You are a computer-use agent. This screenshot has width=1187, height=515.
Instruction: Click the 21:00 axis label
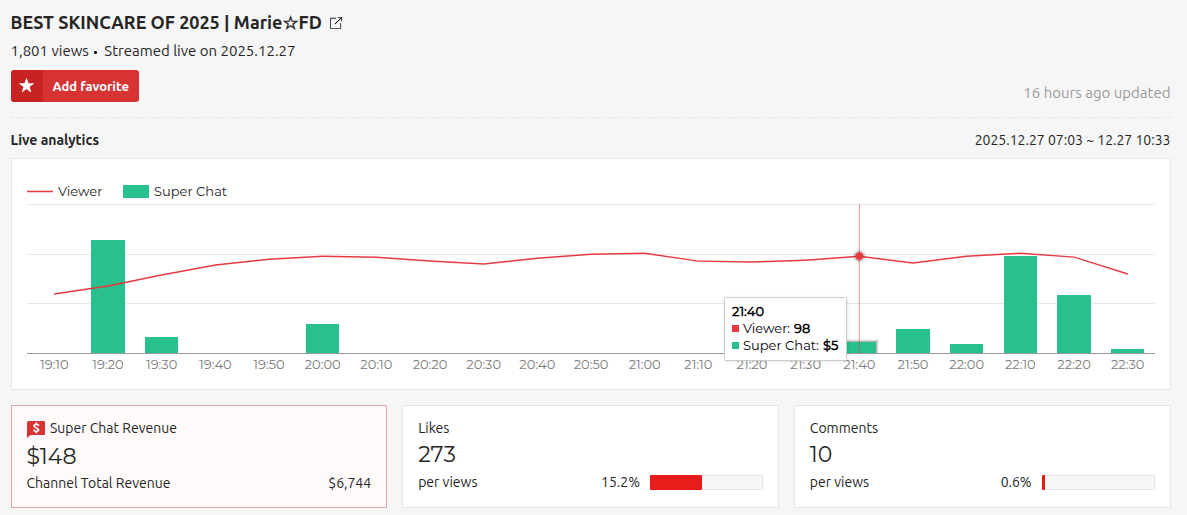coord(644,364)
